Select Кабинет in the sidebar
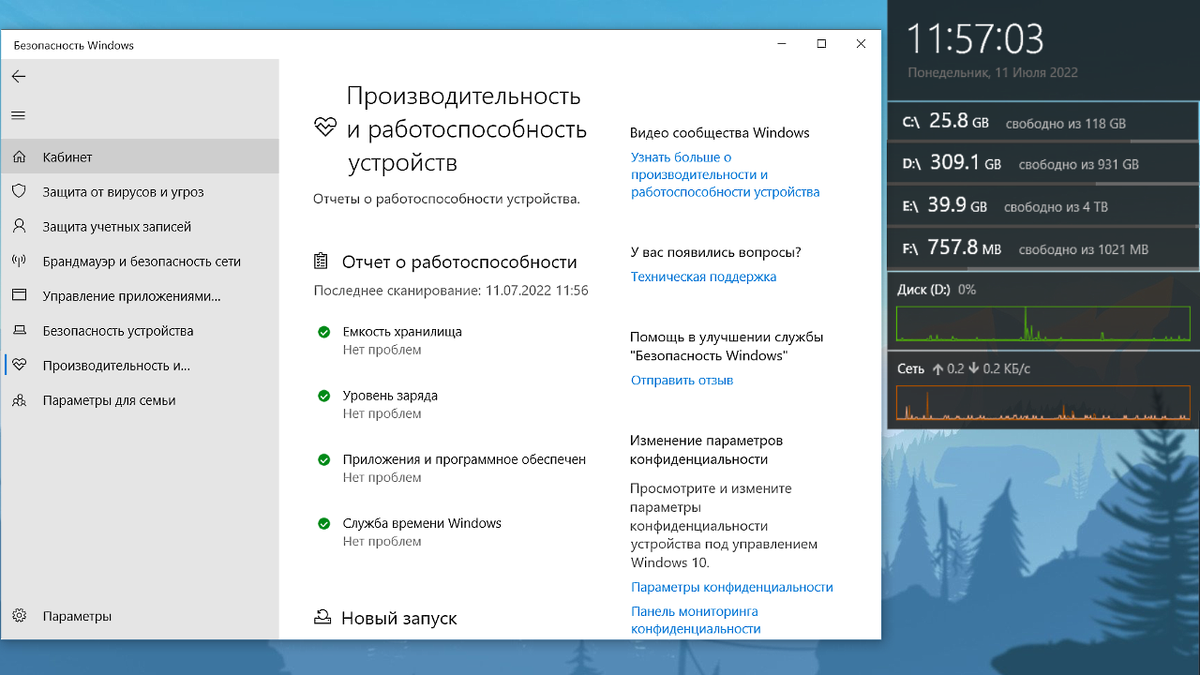Screen dimensions: 1200x675 [140, 157]
